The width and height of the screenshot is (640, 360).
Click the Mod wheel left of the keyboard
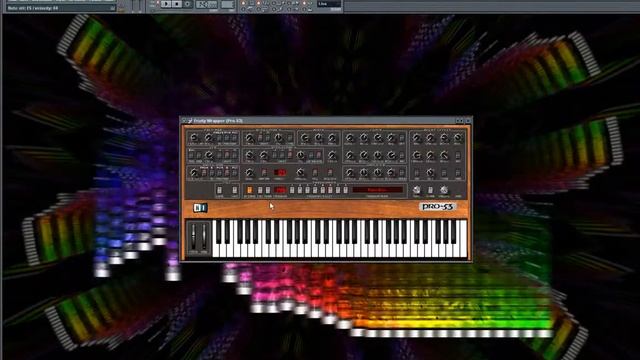tap(204, 237)
